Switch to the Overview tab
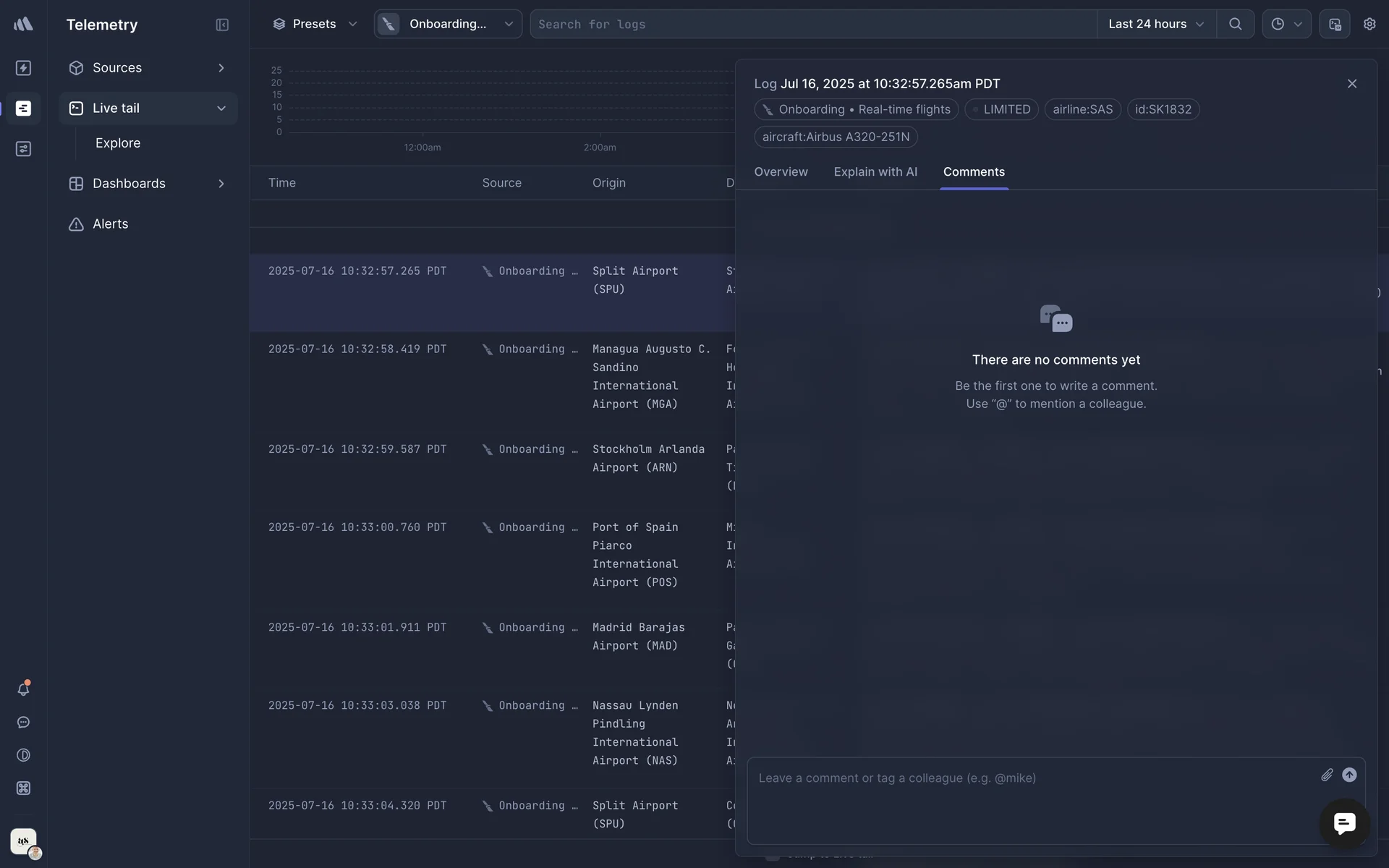Screen dimensions: 1389x868 (x=781, y=172)
